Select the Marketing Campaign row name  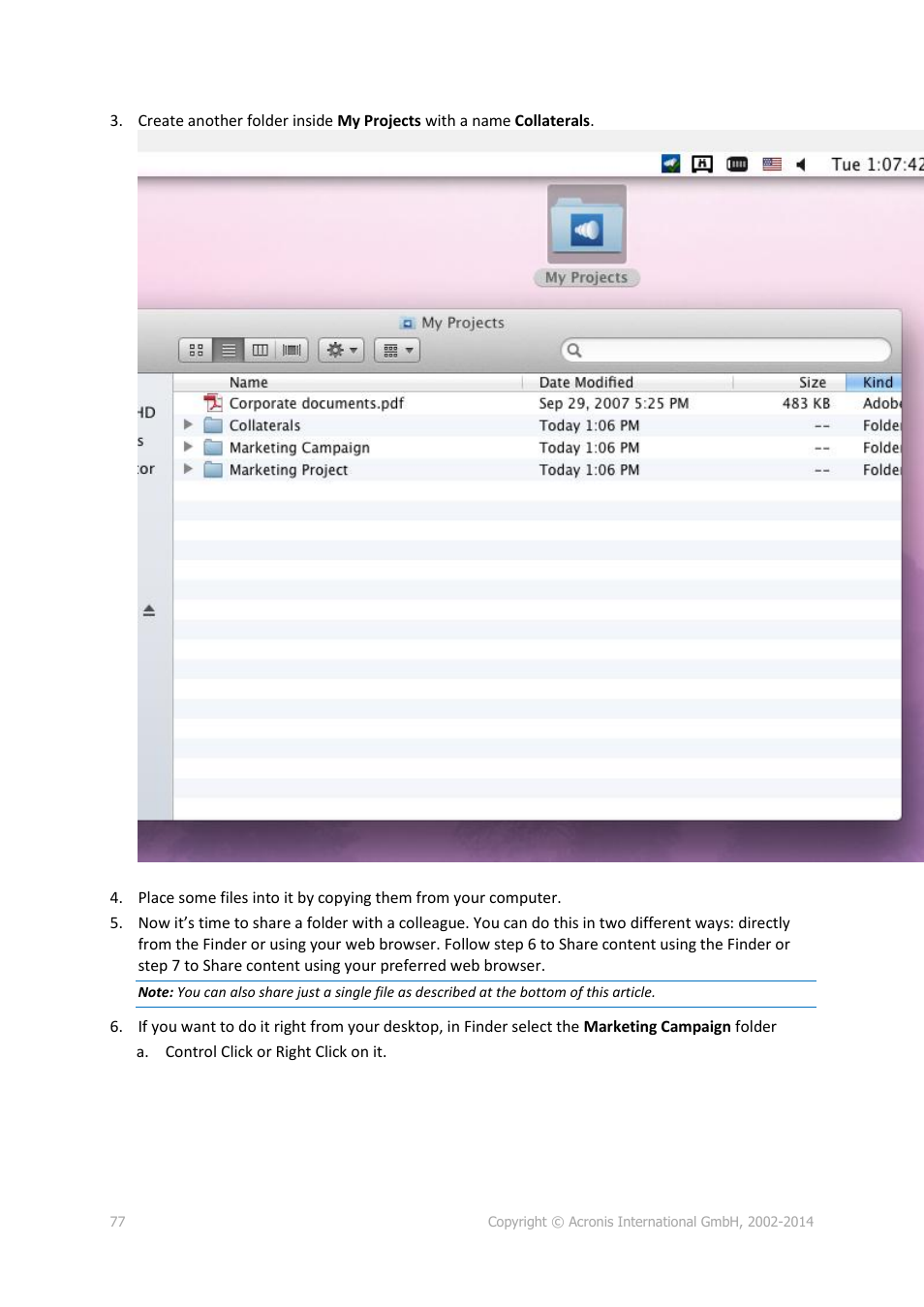pos(299,448)
